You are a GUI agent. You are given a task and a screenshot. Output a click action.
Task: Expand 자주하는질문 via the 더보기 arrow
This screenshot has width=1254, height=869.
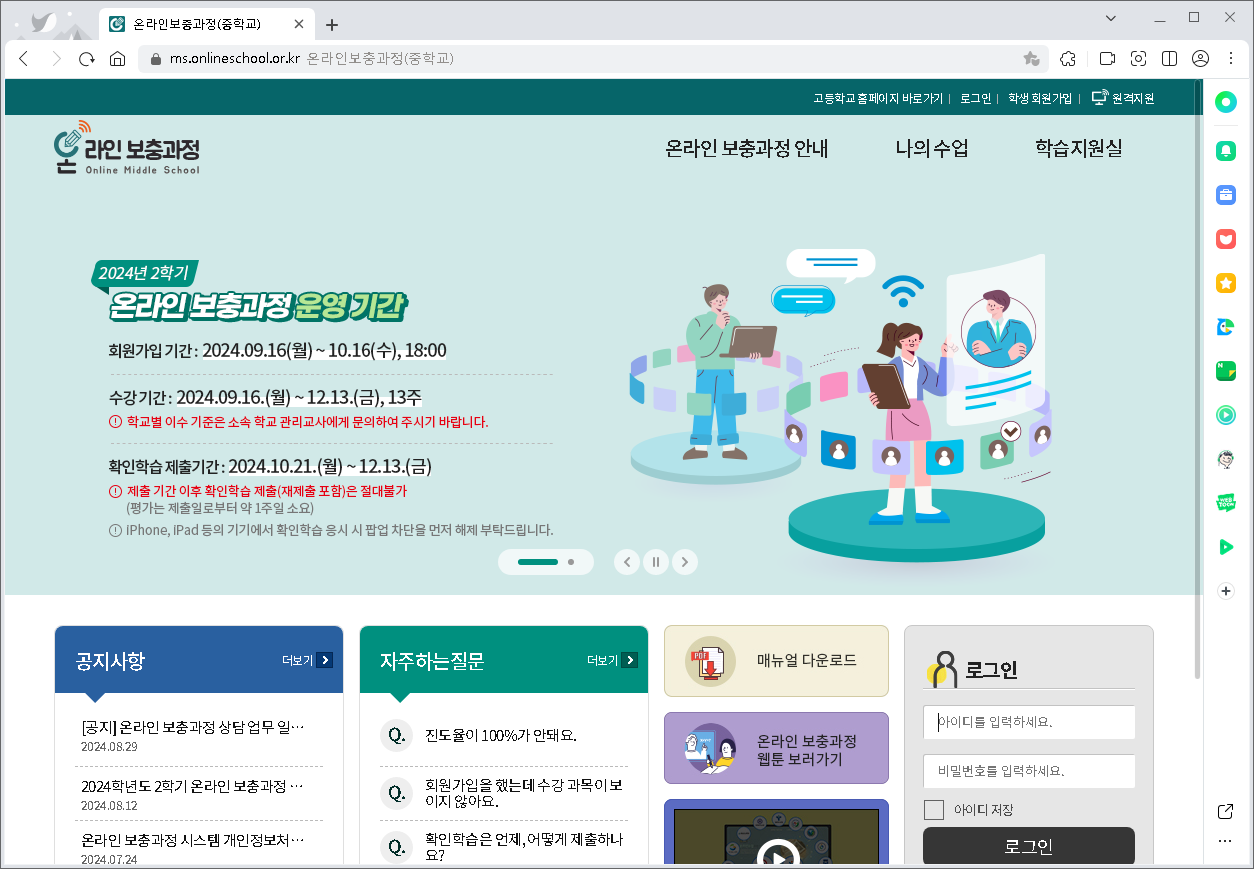click(x=629, y=660)
